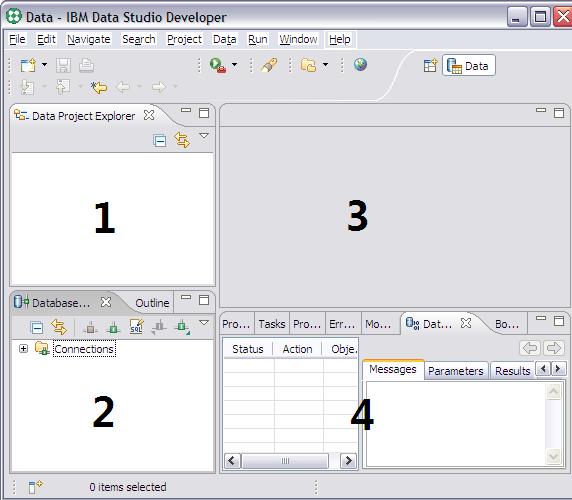The image size is (572, 500).
Task: Open the Window menu
Action: [298, 39]
